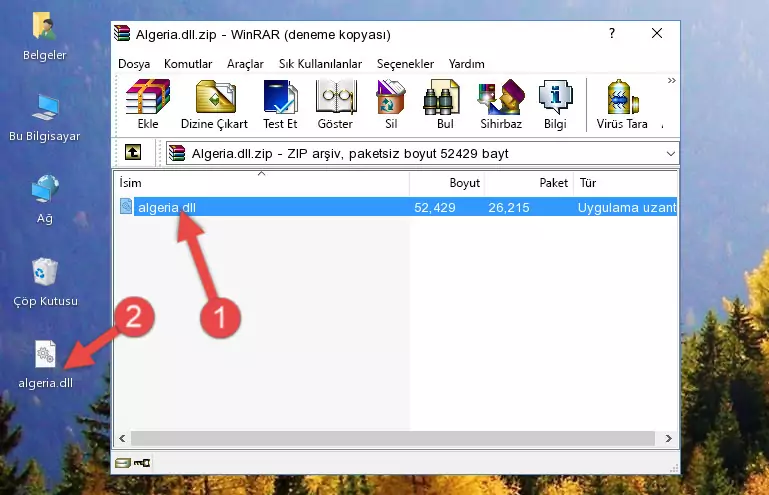The image size is (769, 495).
Task: Click the Dizine Çıkart extract icon
Action: [x=214, y=104]
